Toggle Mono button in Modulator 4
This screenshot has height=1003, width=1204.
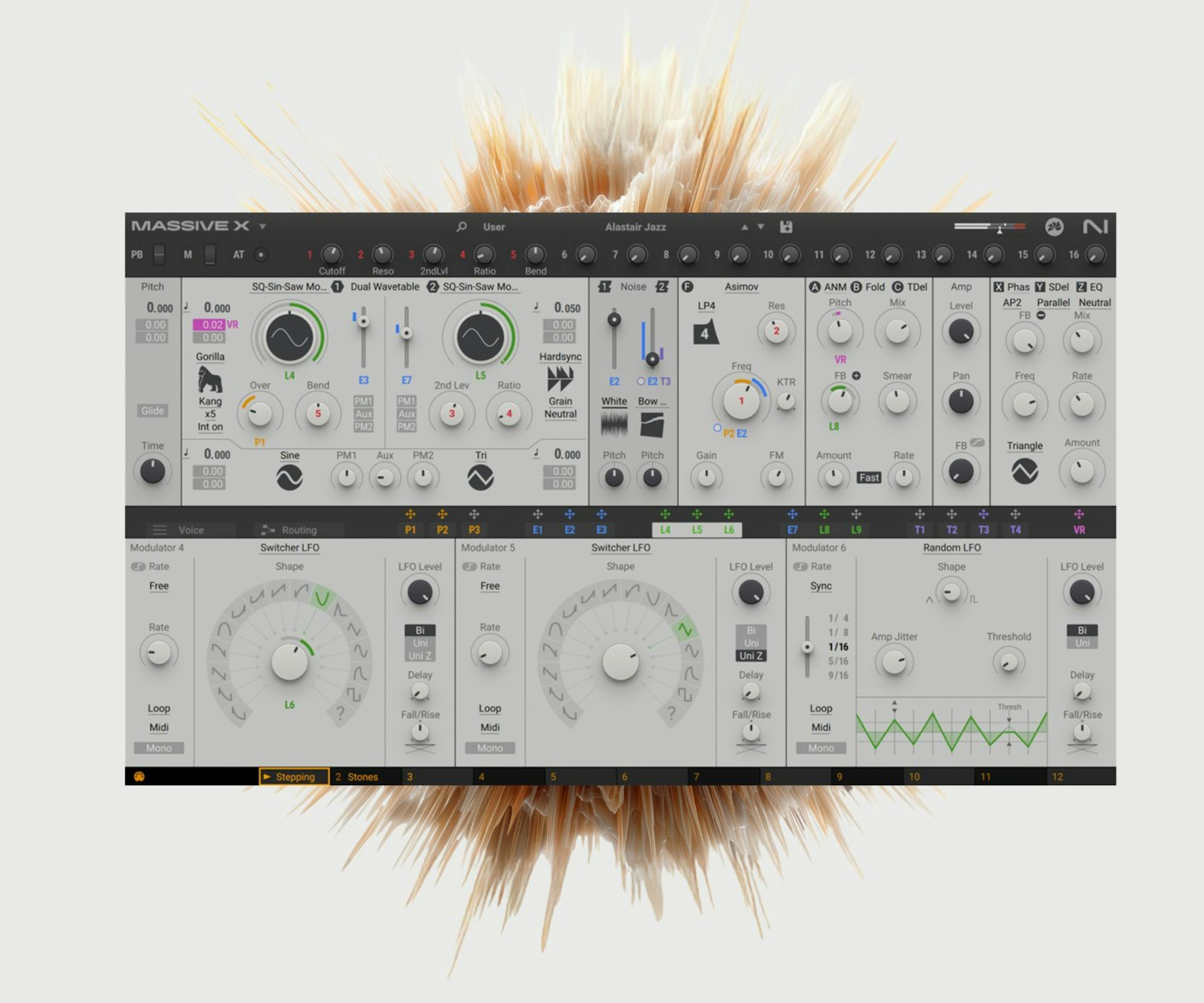coord(159,748)
